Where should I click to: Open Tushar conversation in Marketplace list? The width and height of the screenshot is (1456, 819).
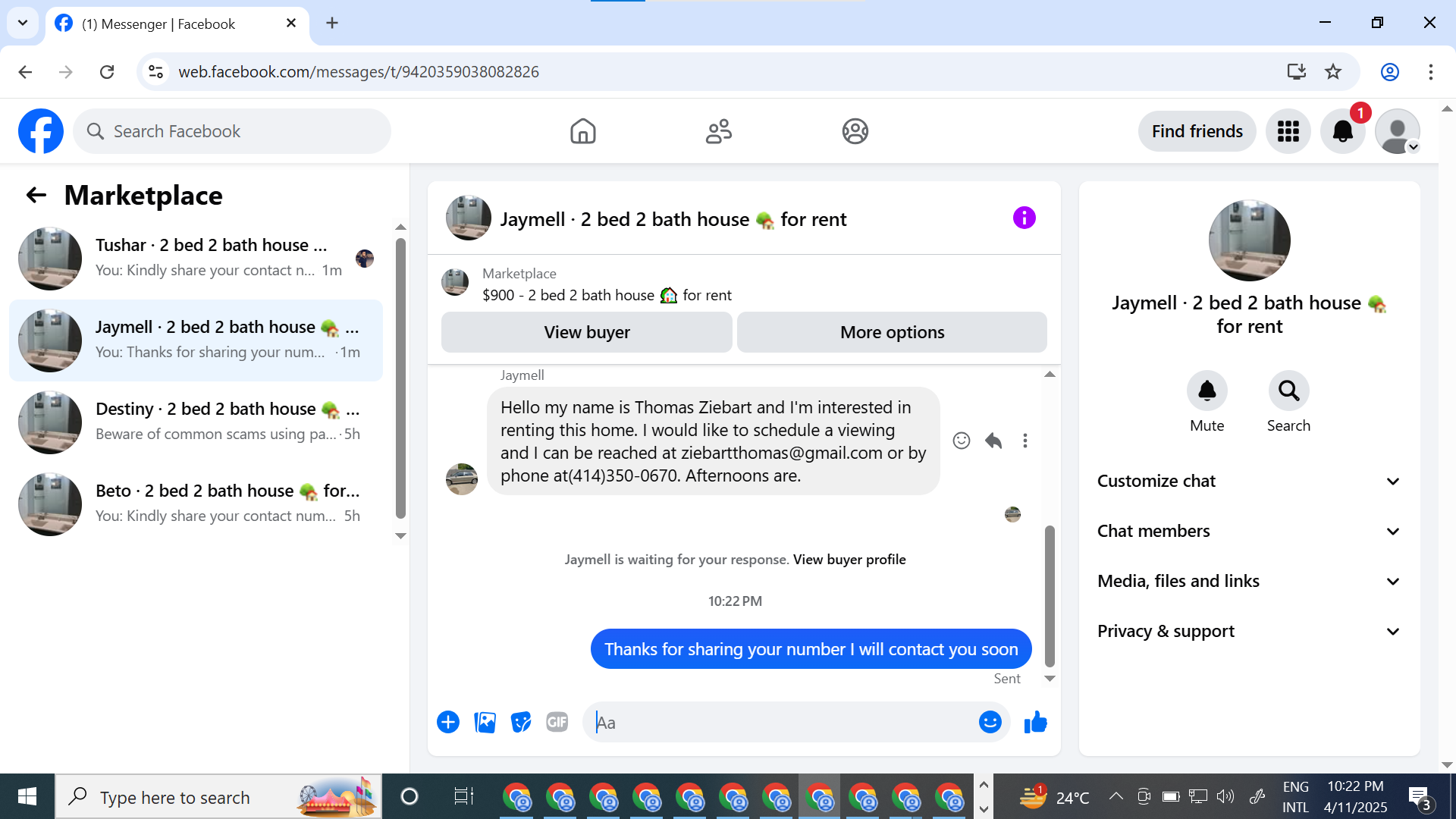pos(196,259)
